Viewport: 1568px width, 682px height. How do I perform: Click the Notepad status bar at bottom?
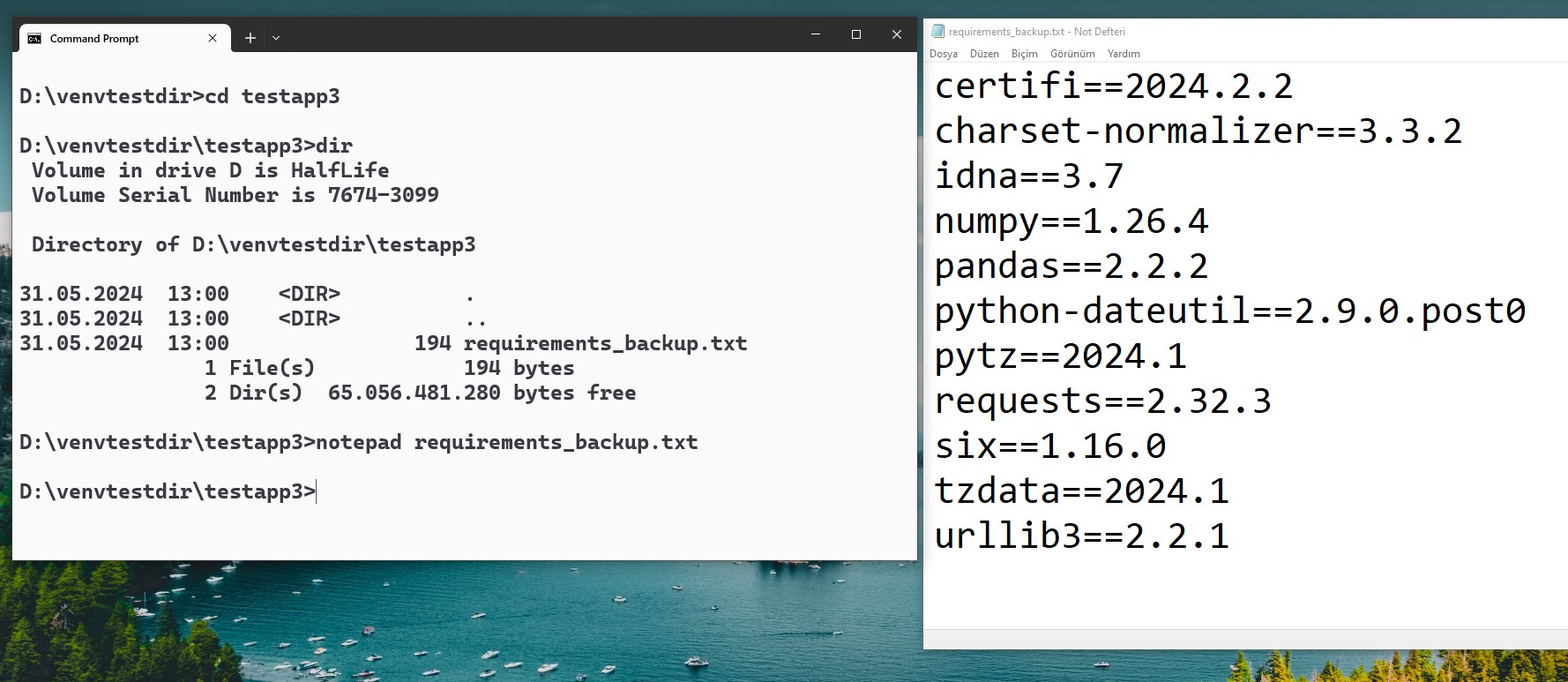click(x=1245, y=639)
